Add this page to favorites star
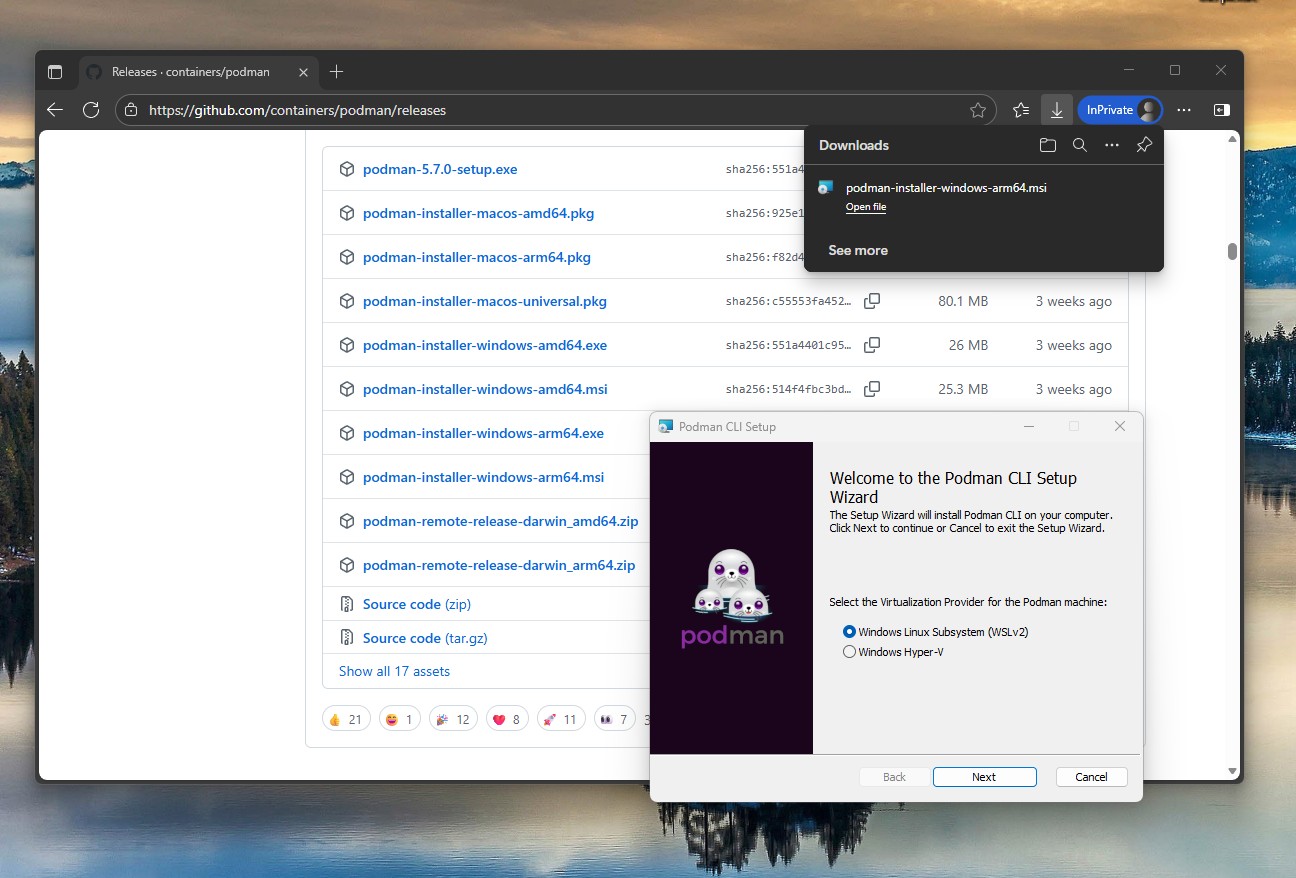The width and height of the screenshot is (1296, 878). (x=978, y=110)
